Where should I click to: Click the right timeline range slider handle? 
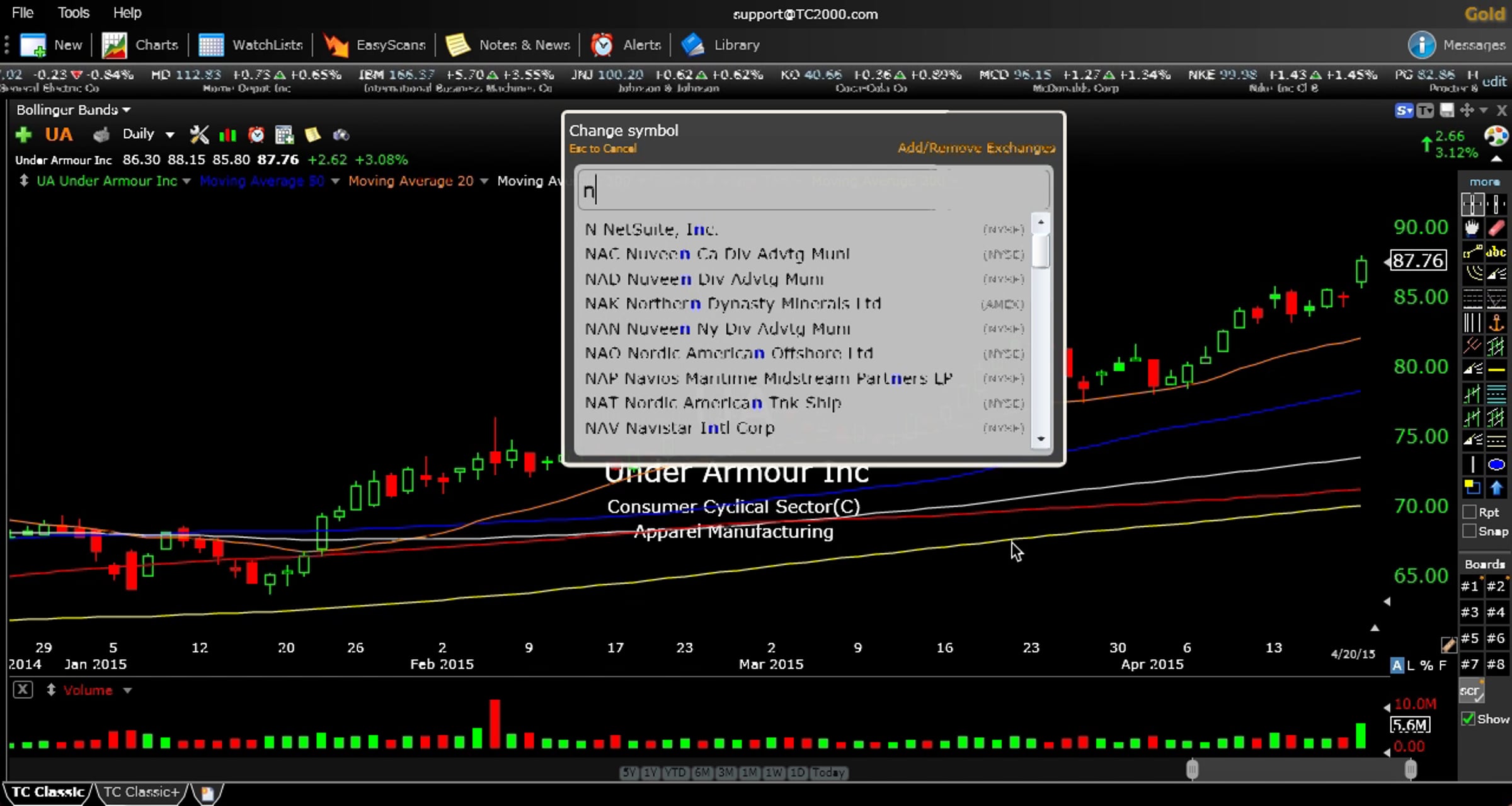(1411, 769)
